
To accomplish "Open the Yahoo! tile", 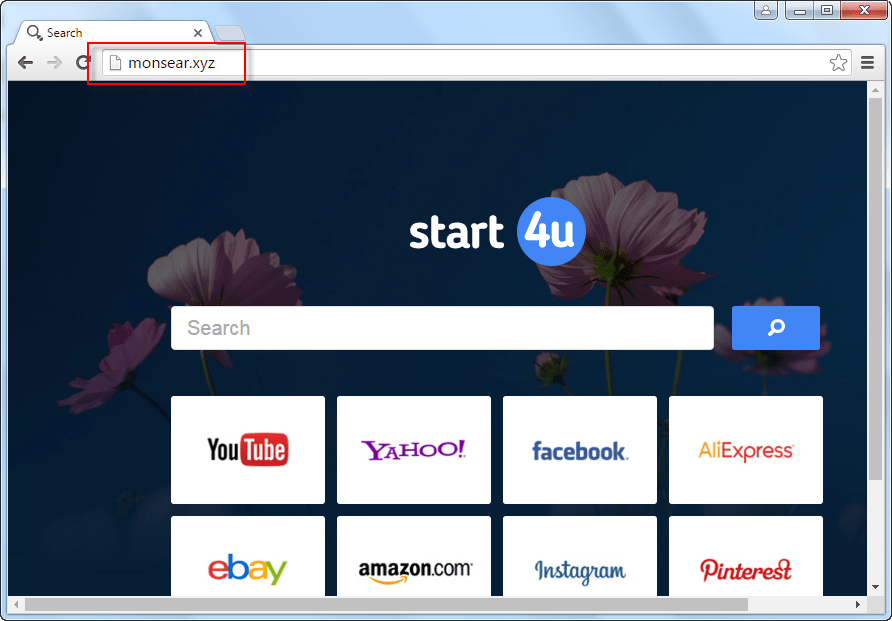I will (414, 450).
